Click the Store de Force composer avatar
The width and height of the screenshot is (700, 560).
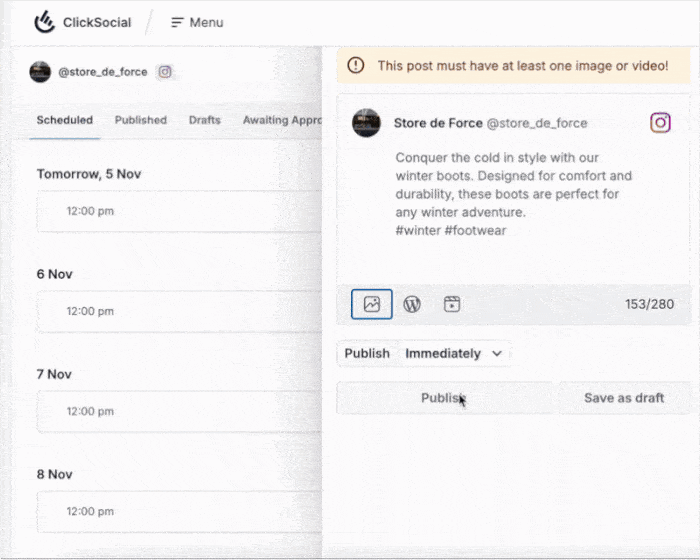367,123
